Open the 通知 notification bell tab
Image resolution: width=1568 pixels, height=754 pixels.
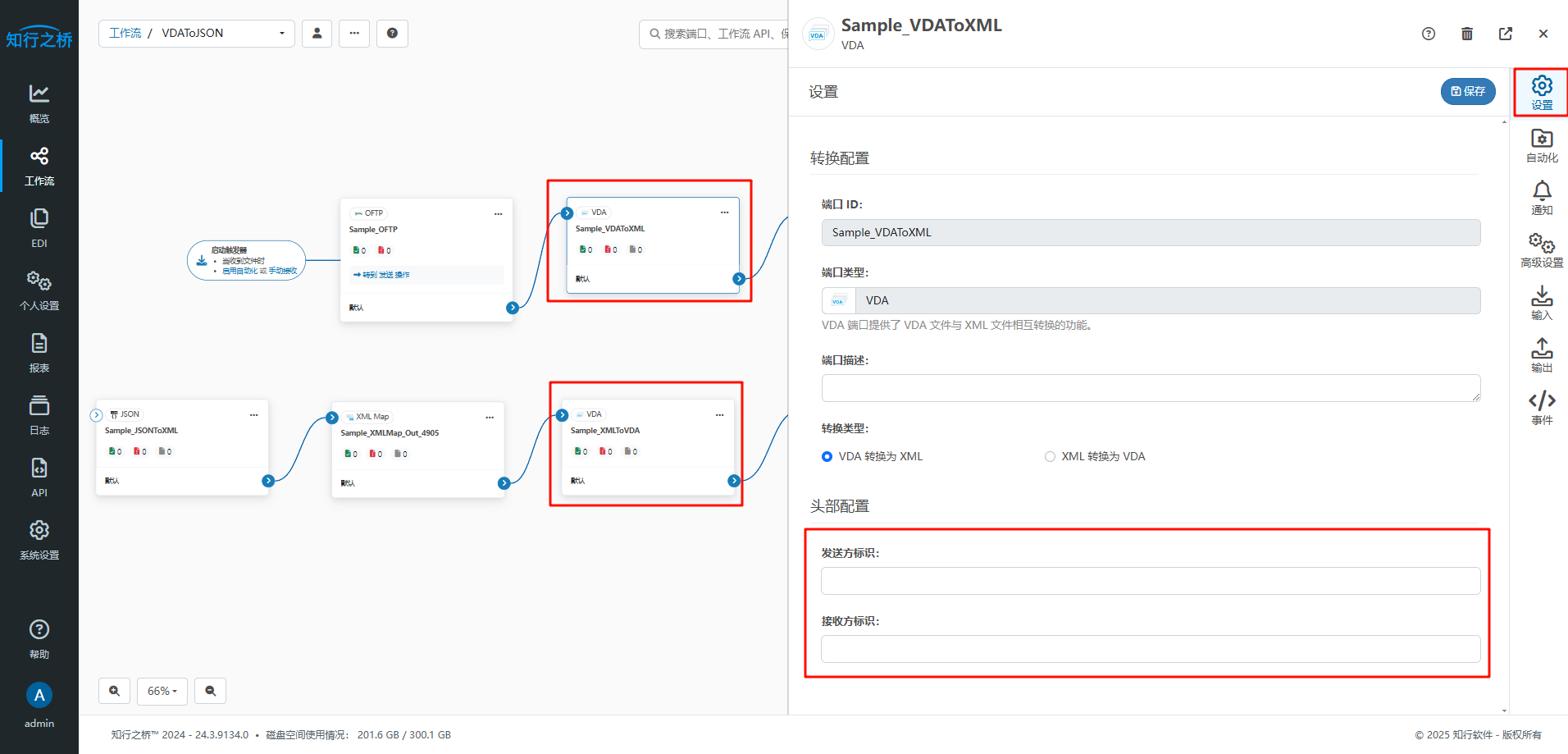tap(1542, 198)
